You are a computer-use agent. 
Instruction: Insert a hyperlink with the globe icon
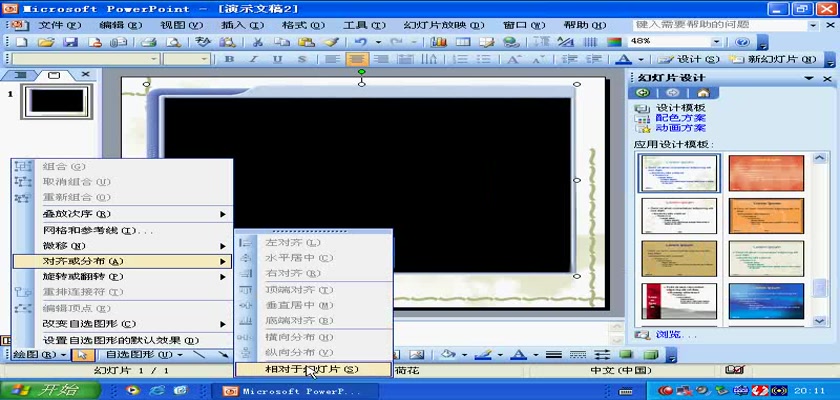(512, 42)
